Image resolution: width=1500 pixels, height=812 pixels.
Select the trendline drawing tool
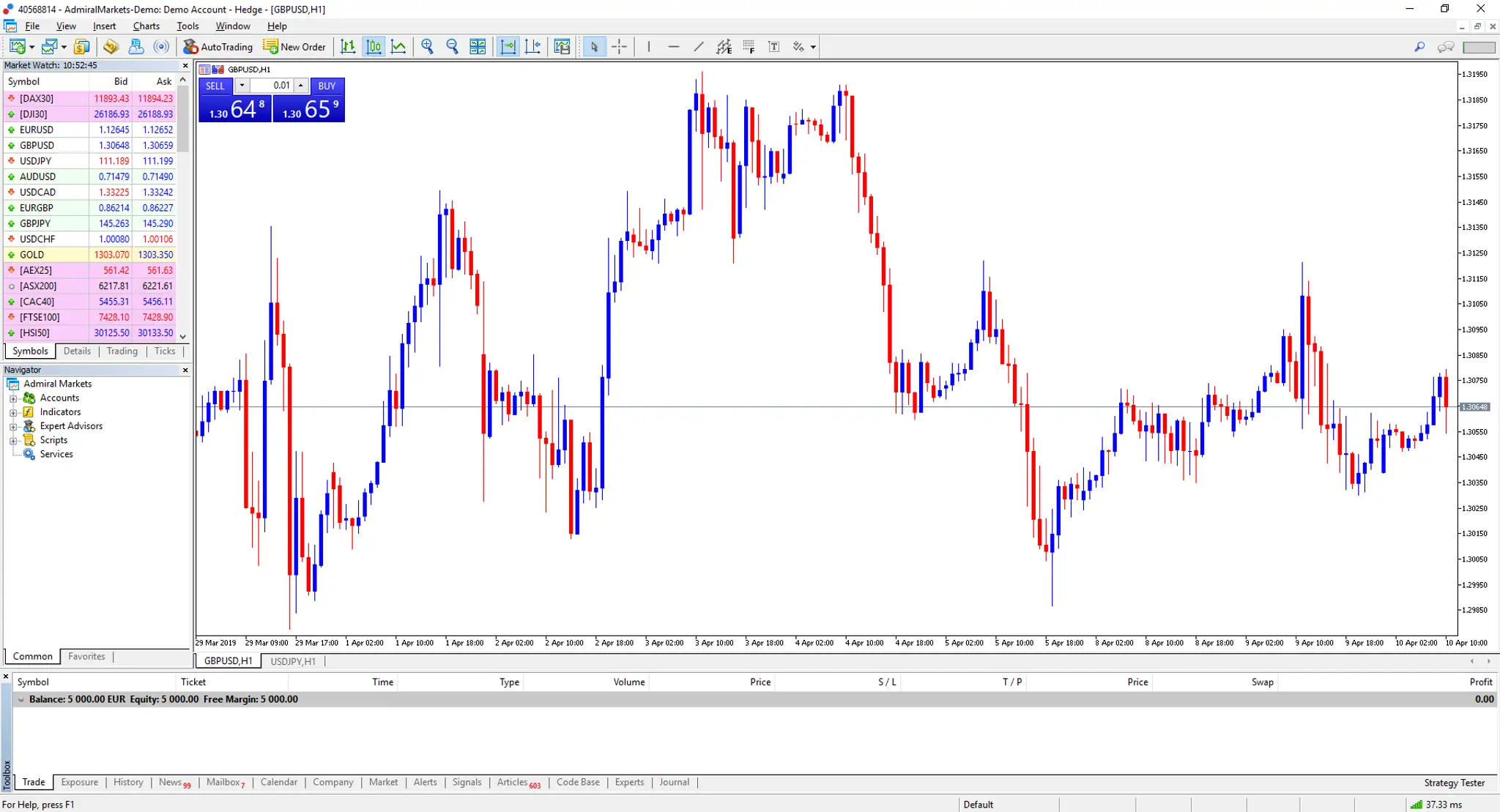(x=699, y=47)
